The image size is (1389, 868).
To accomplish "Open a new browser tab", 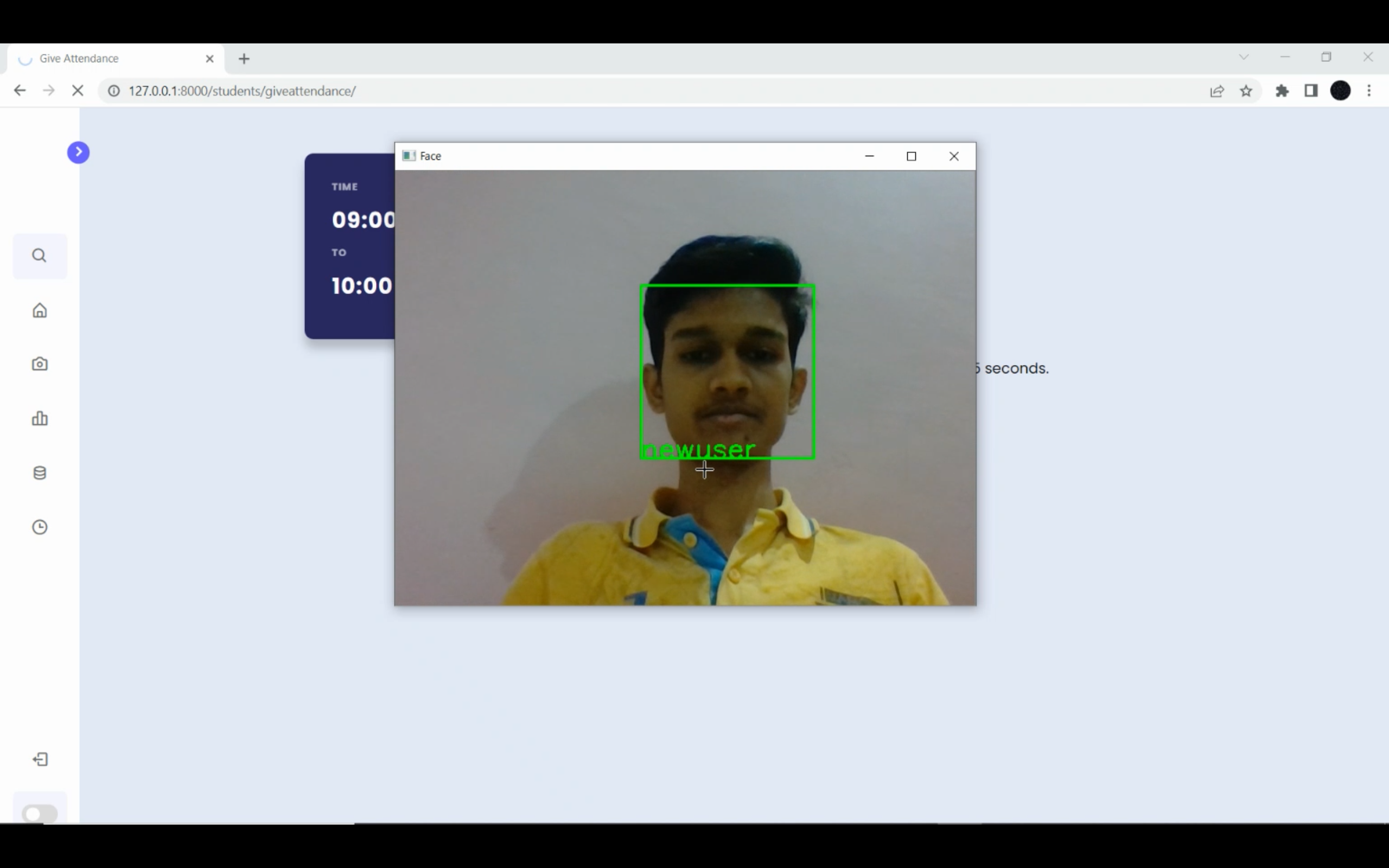I will pos(244,59).
